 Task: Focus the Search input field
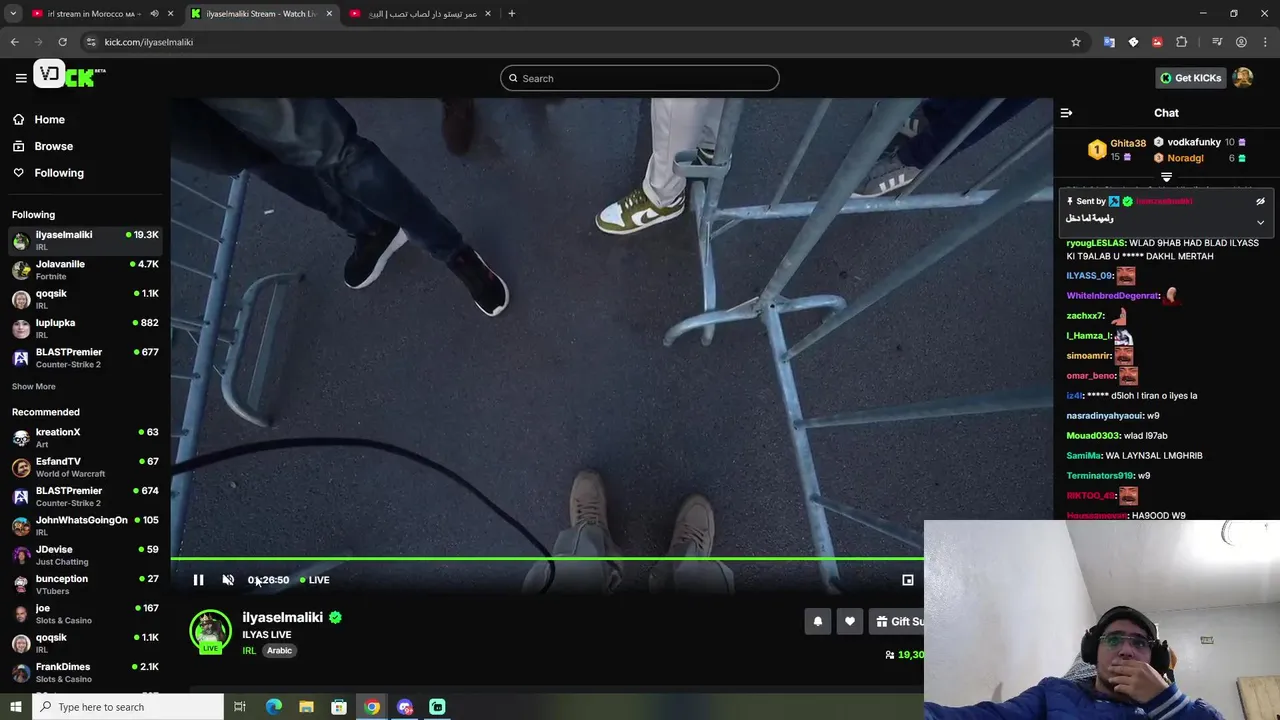click(640, 78)
